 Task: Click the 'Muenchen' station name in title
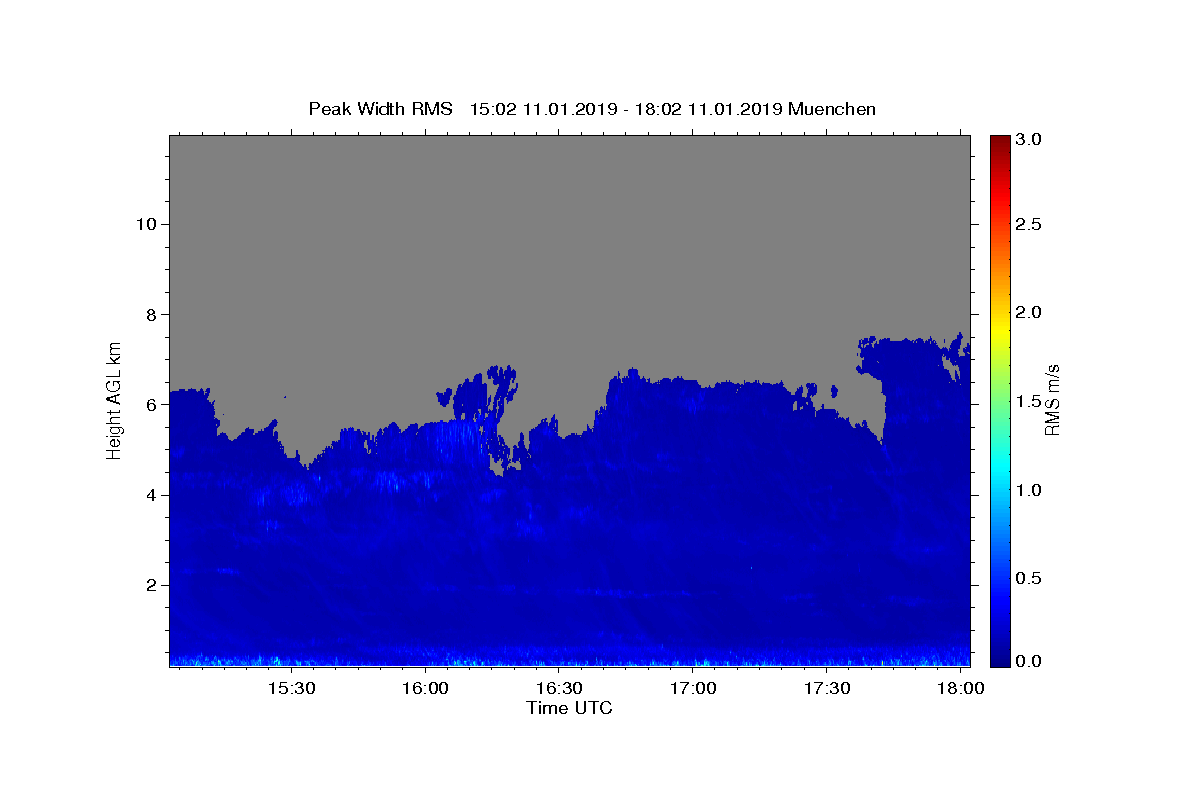click(x=832, y=109)
